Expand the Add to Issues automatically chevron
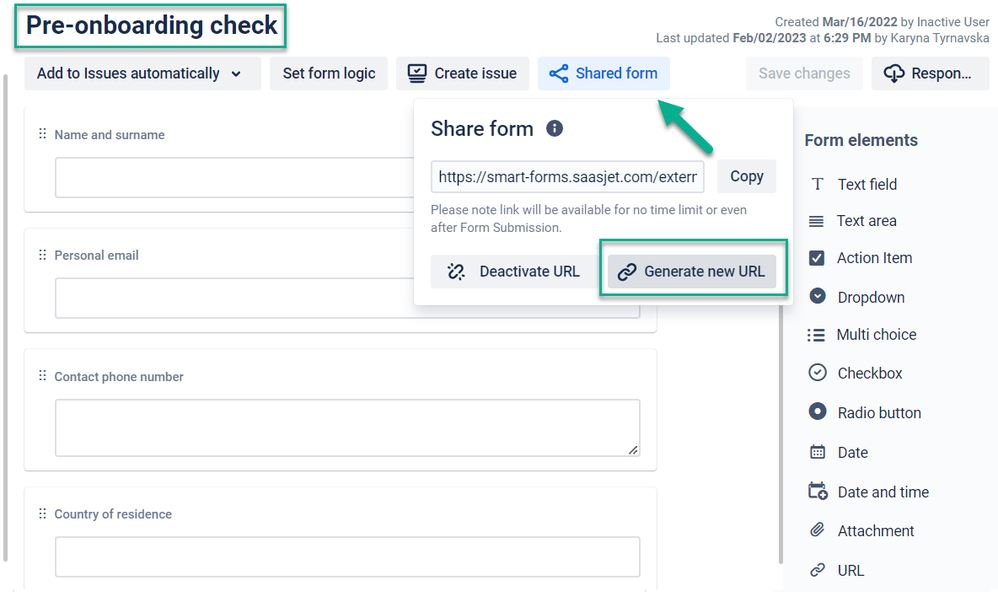 point(236,74)
